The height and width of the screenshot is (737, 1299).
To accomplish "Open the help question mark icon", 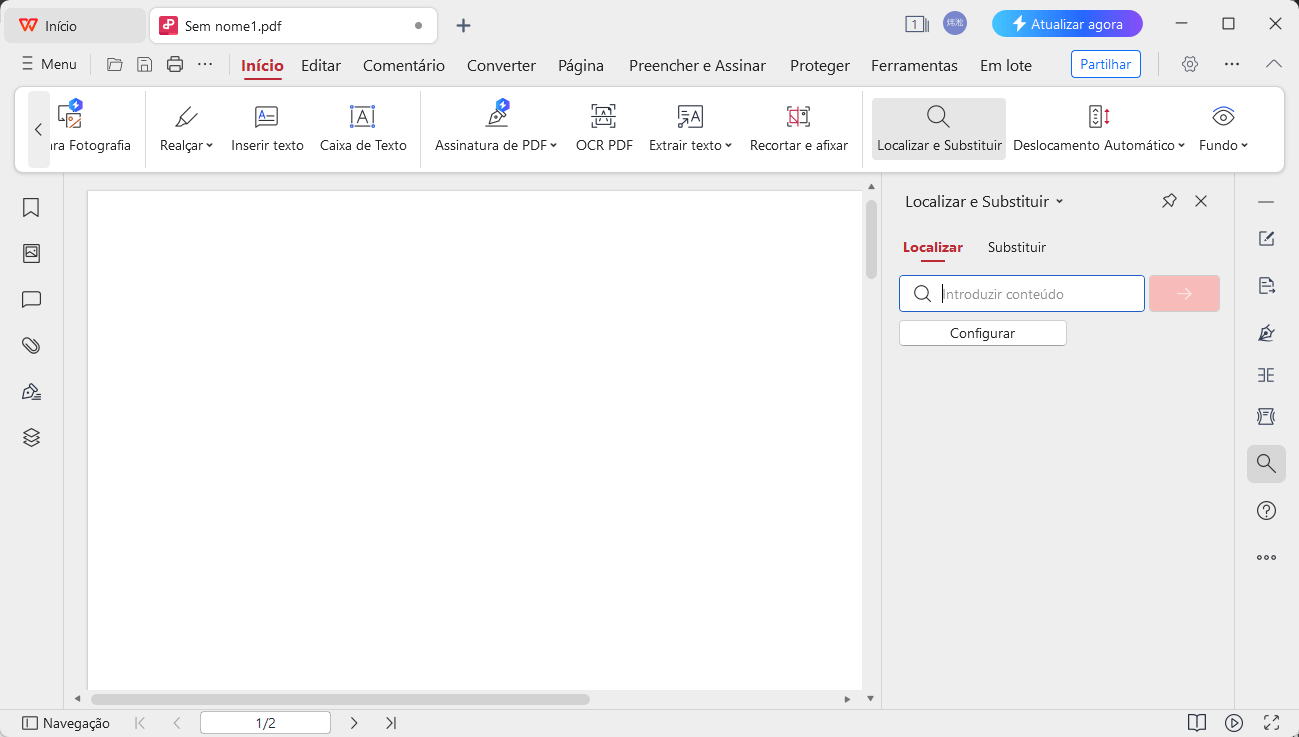I will pyautogui.click(x=1266, y=511).
